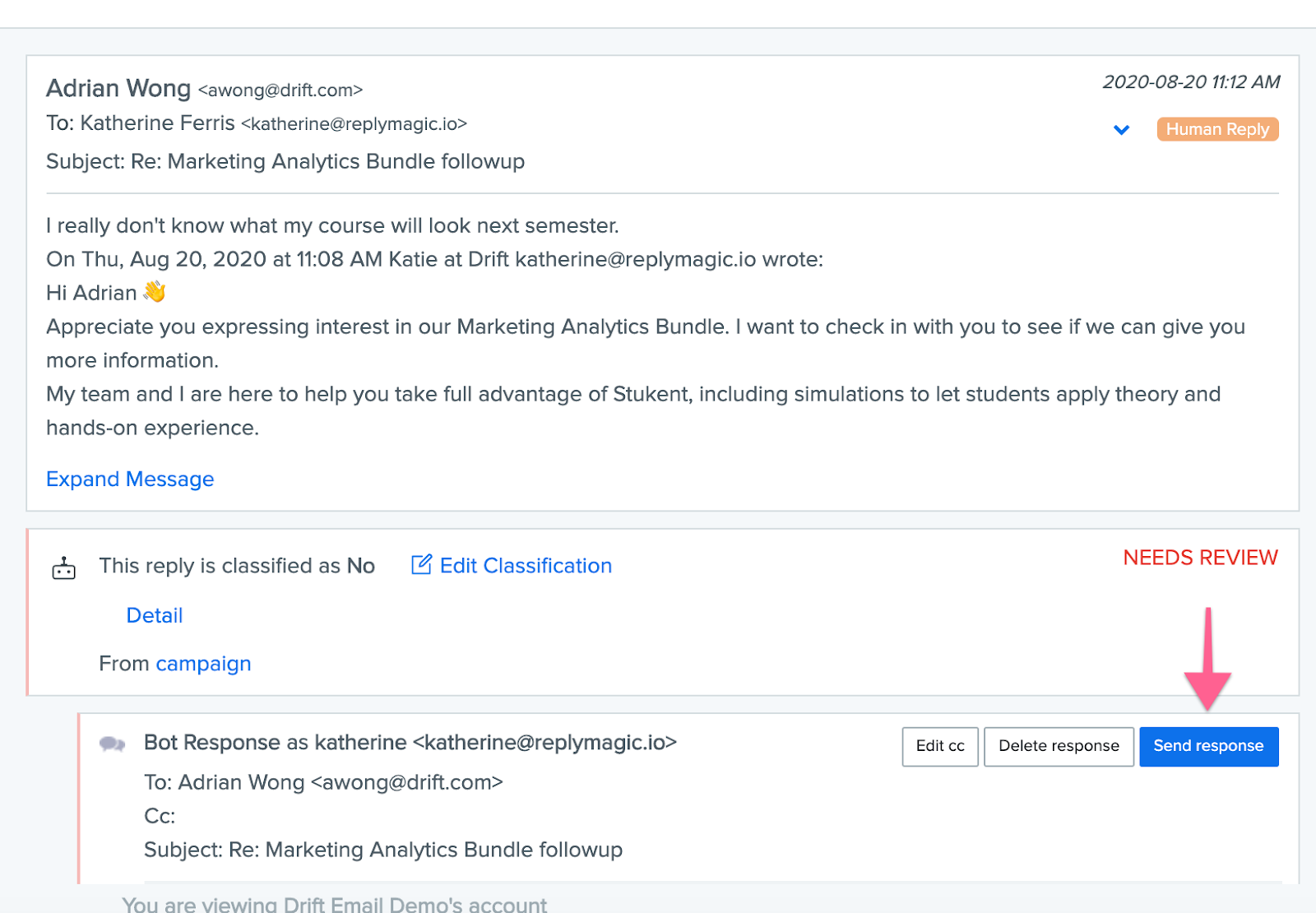Click the Human Reply badge
The image size is (1316, 913).
pyautogui.click(x=1217, y=129)
